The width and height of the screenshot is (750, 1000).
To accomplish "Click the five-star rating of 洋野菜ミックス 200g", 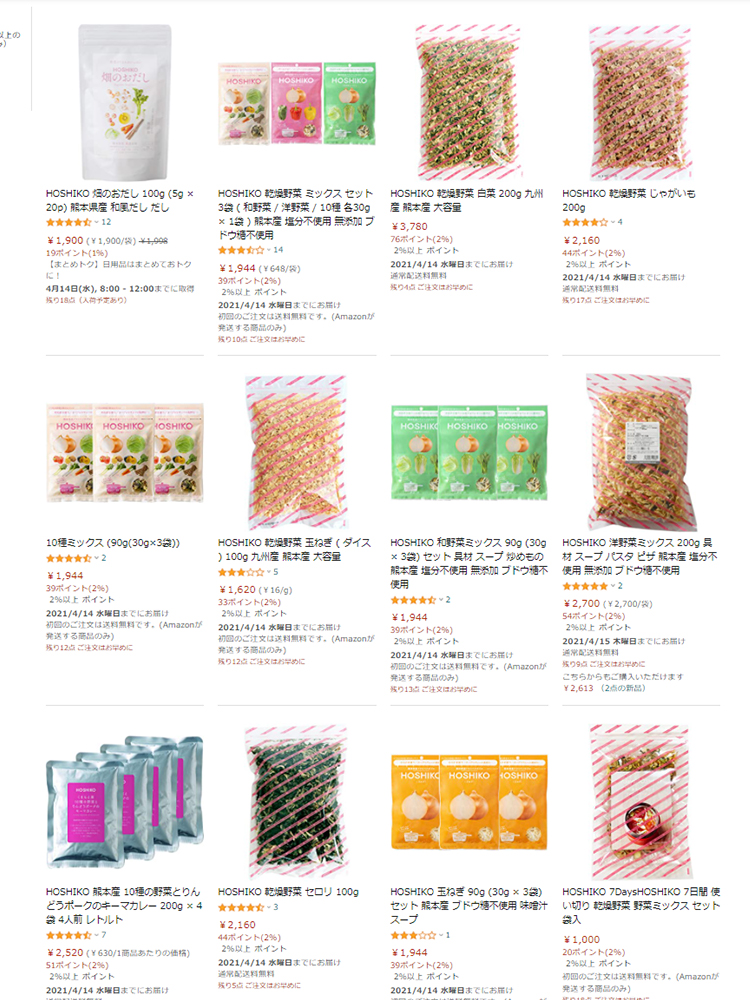I will tap(585, 585).
